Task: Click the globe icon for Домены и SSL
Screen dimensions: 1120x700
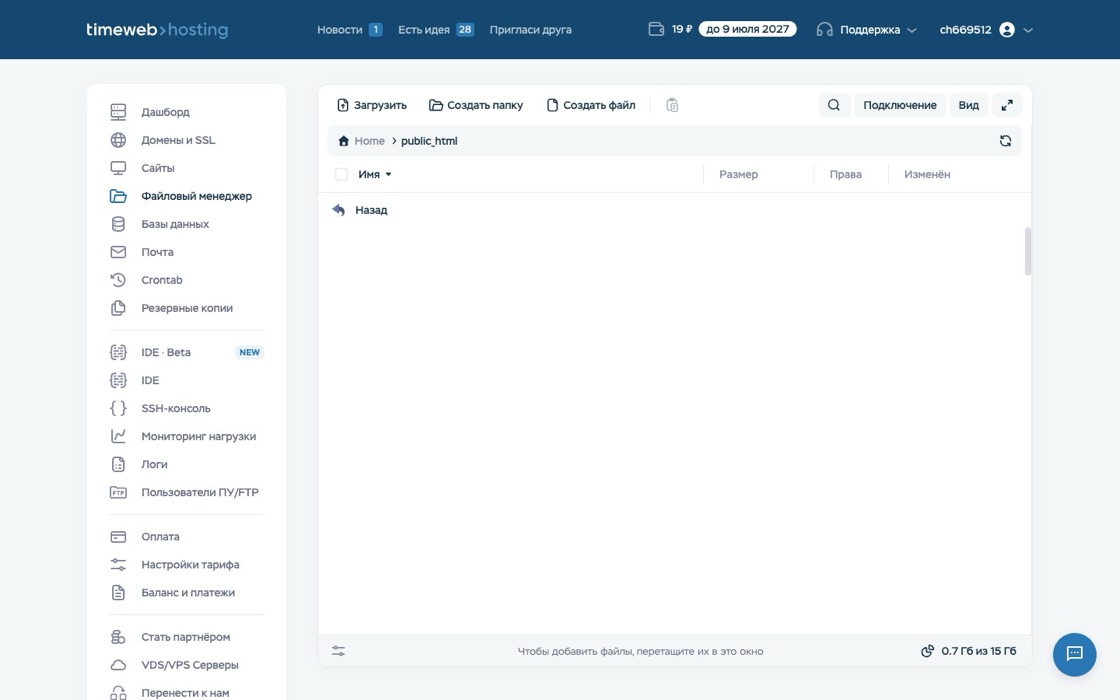Action: (x=118, y=140)
